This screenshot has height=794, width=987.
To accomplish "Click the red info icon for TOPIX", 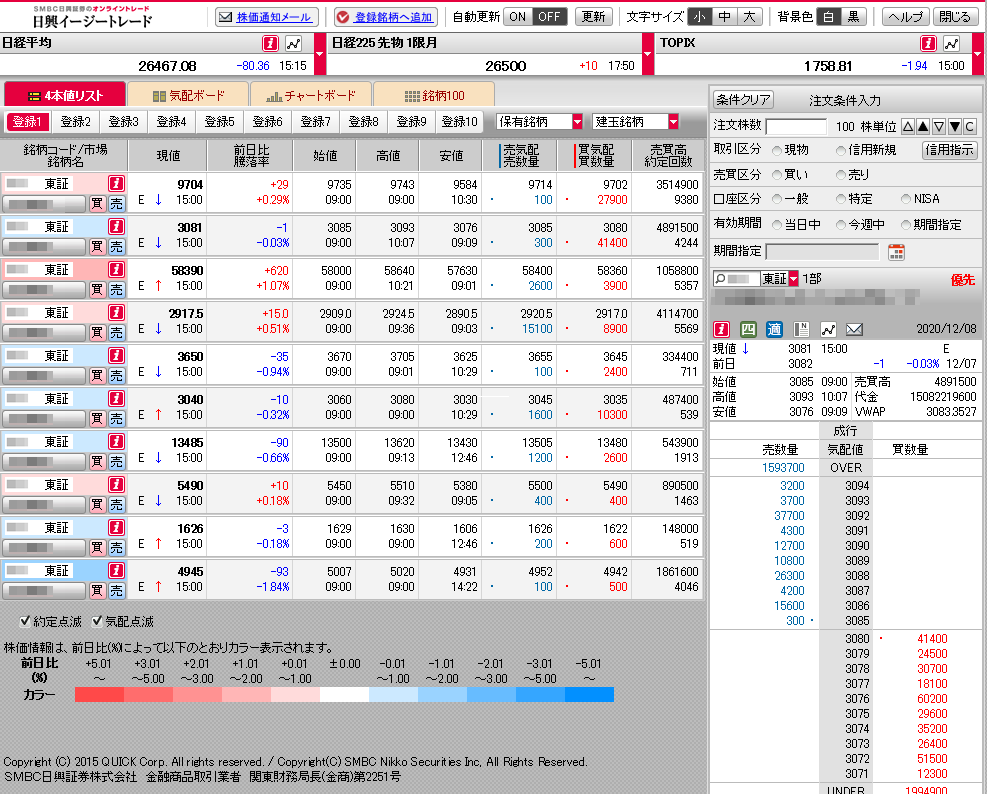I will coord(928,44).
